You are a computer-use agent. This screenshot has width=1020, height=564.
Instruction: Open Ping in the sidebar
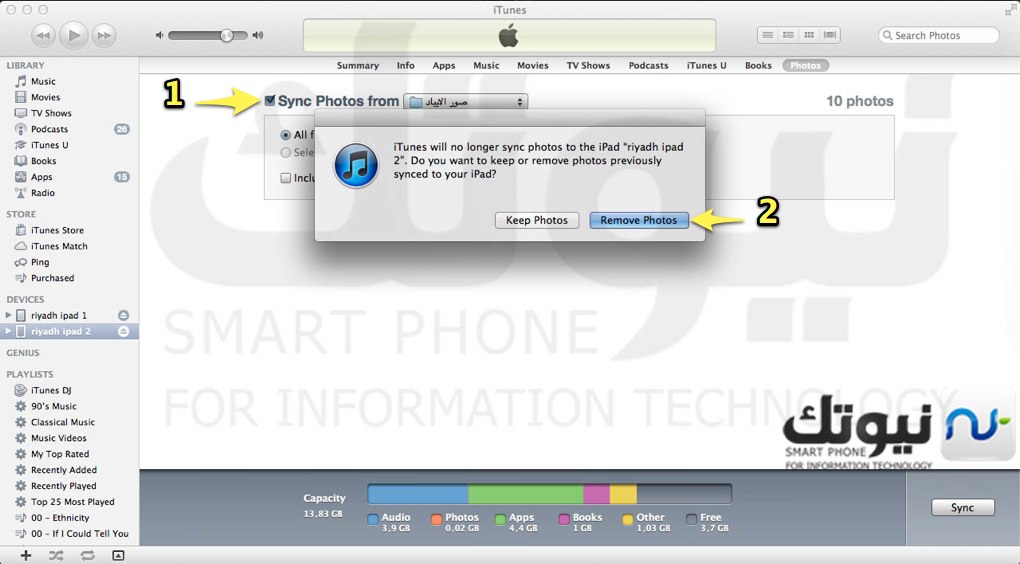click(40, 262)
